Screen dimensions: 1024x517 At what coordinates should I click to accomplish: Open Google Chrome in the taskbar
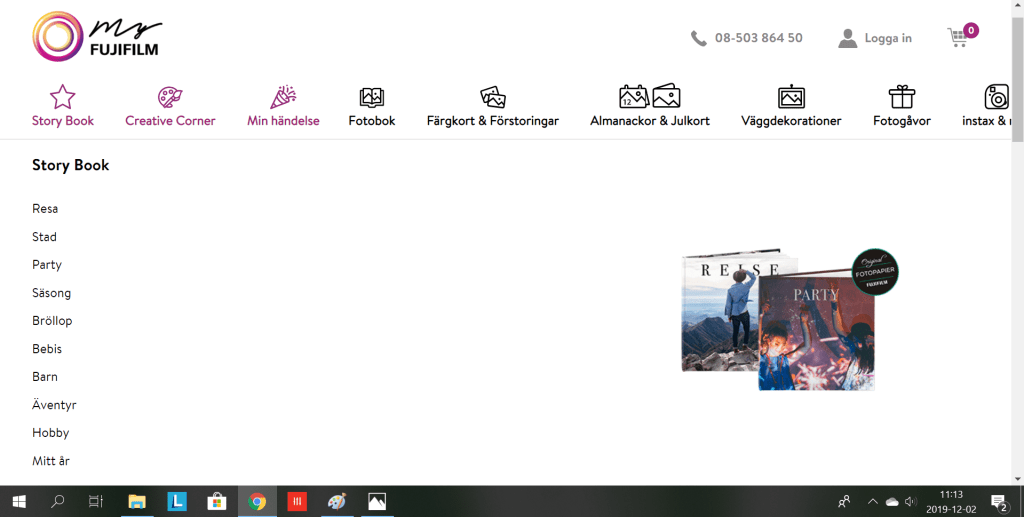point(257,501)
